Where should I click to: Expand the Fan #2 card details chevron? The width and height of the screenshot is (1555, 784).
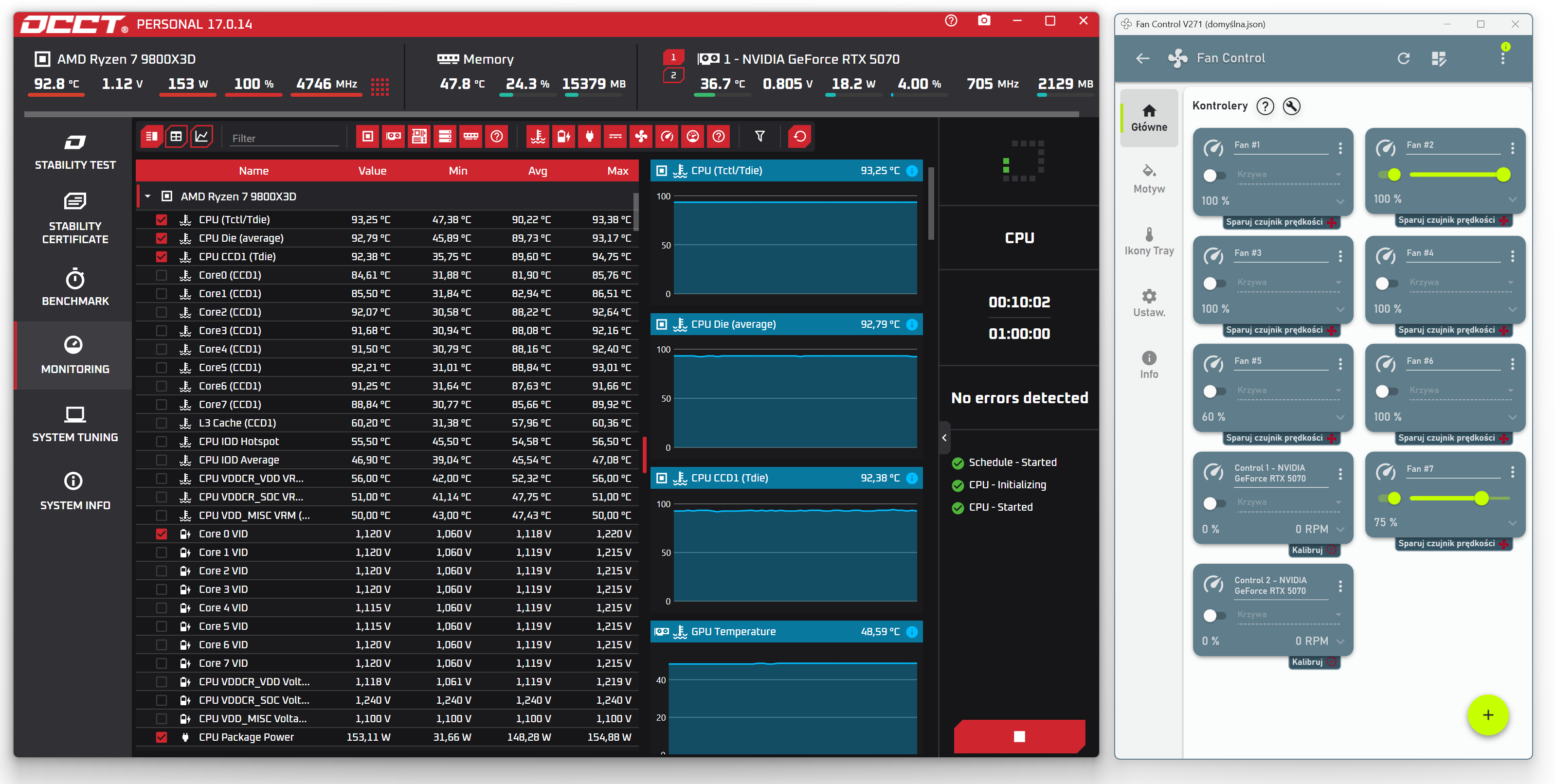click(1512, 200)
